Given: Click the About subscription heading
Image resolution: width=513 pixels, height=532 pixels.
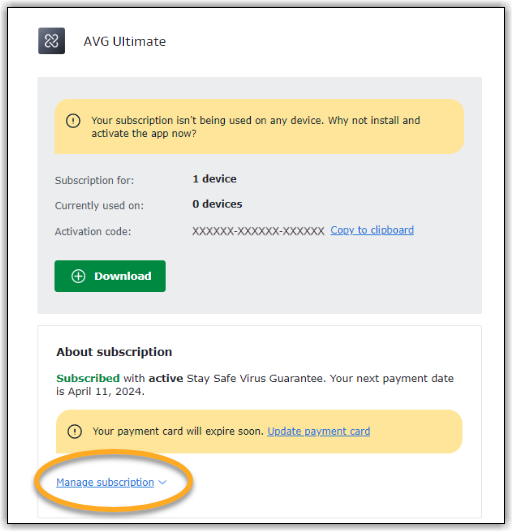Looking at the screenshot, I should 114,352.
